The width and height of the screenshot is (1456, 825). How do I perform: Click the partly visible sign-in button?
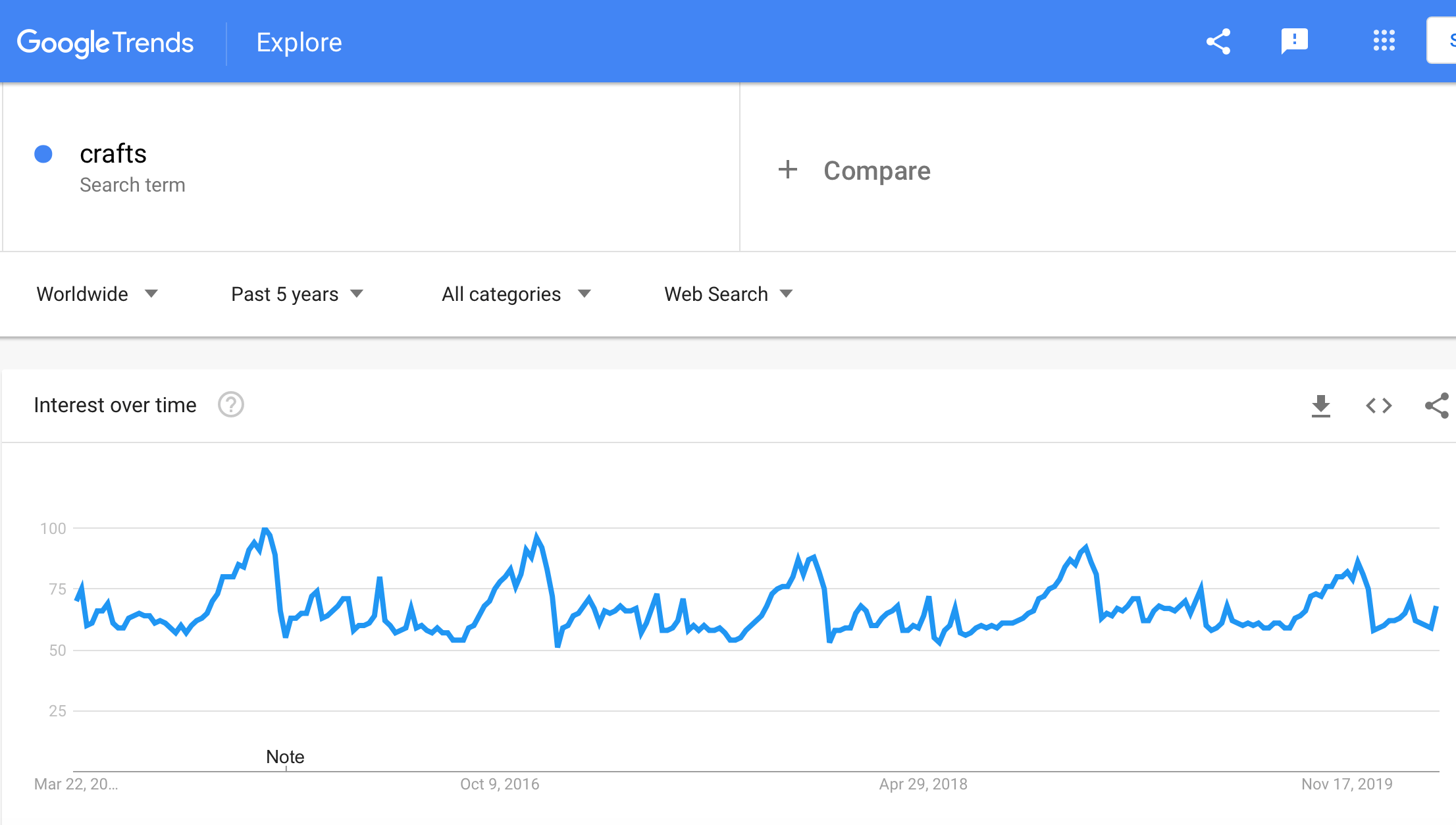1442,41
